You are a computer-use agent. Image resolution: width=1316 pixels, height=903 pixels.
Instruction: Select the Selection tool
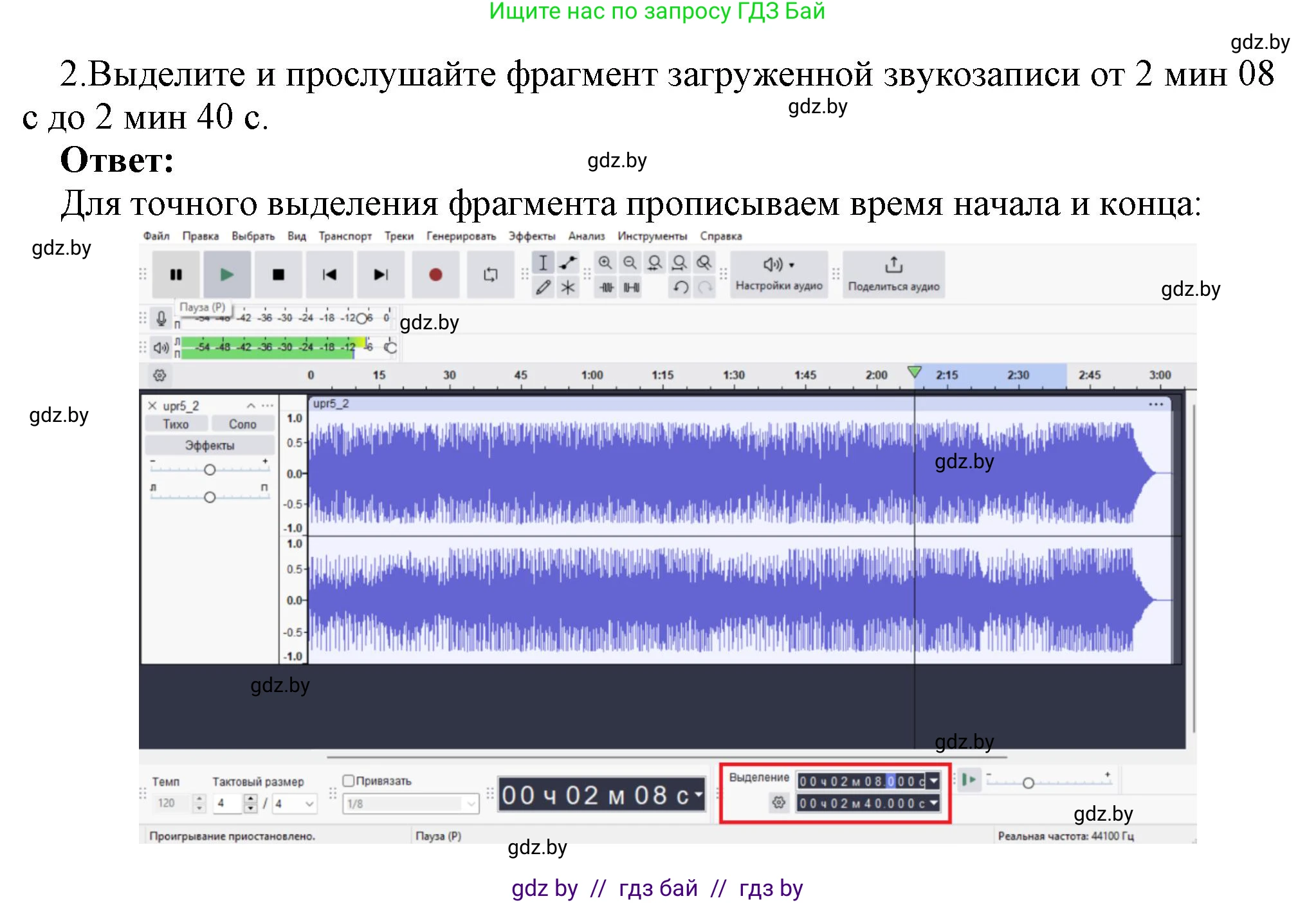click(544, 262)
